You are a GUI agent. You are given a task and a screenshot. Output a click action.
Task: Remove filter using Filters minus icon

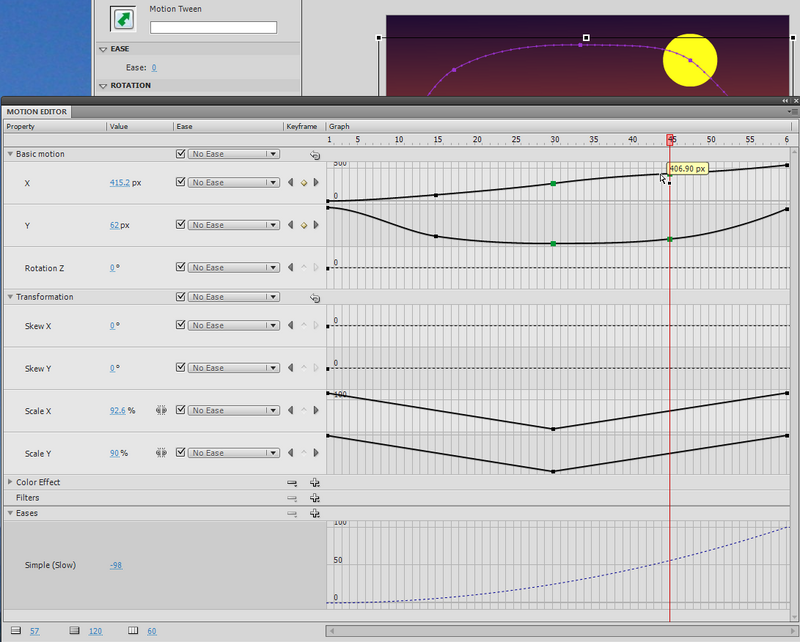click(x=292, y=498)
